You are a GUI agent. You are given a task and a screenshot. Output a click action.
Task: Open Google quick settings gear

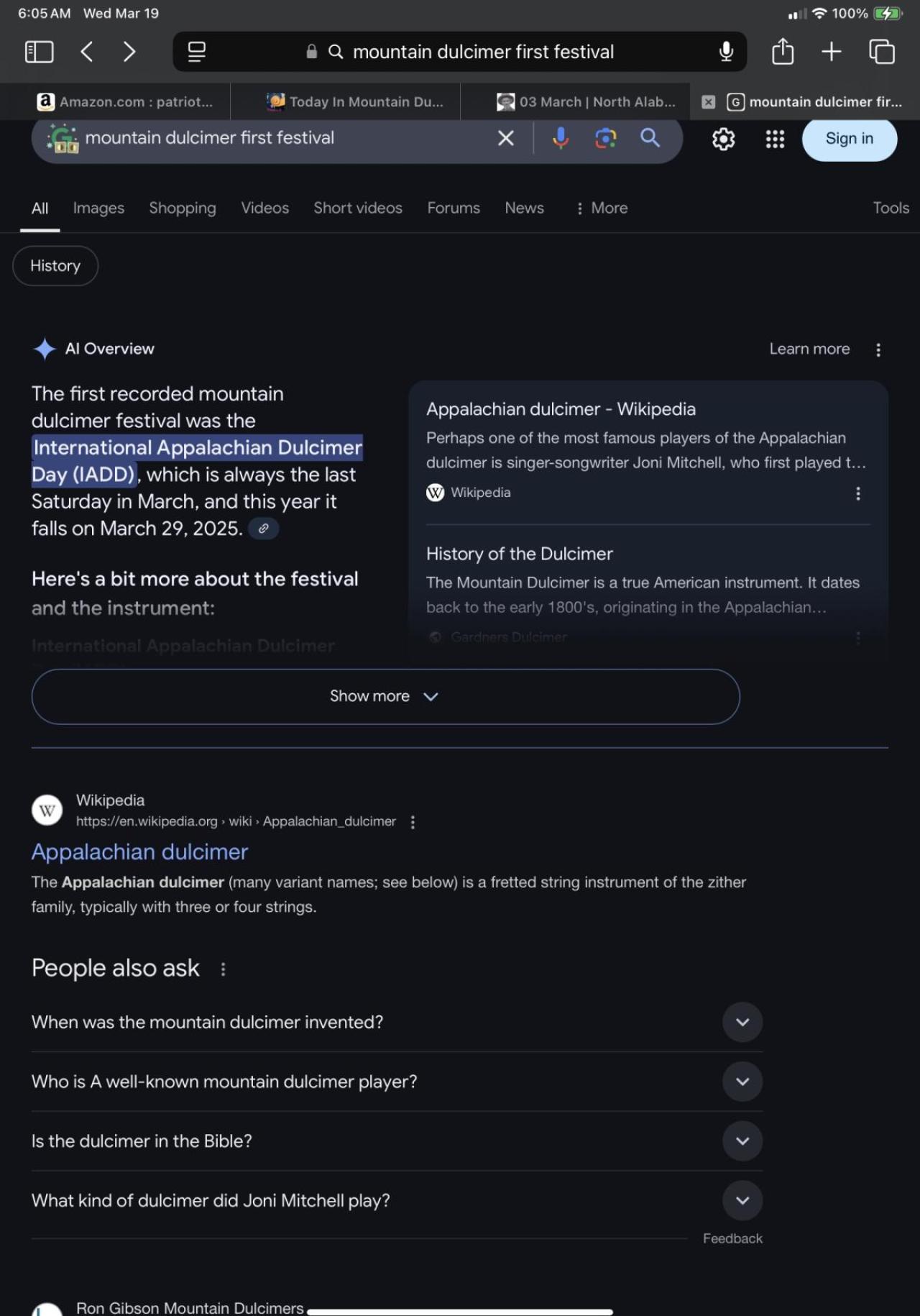(x=723, y=139)
